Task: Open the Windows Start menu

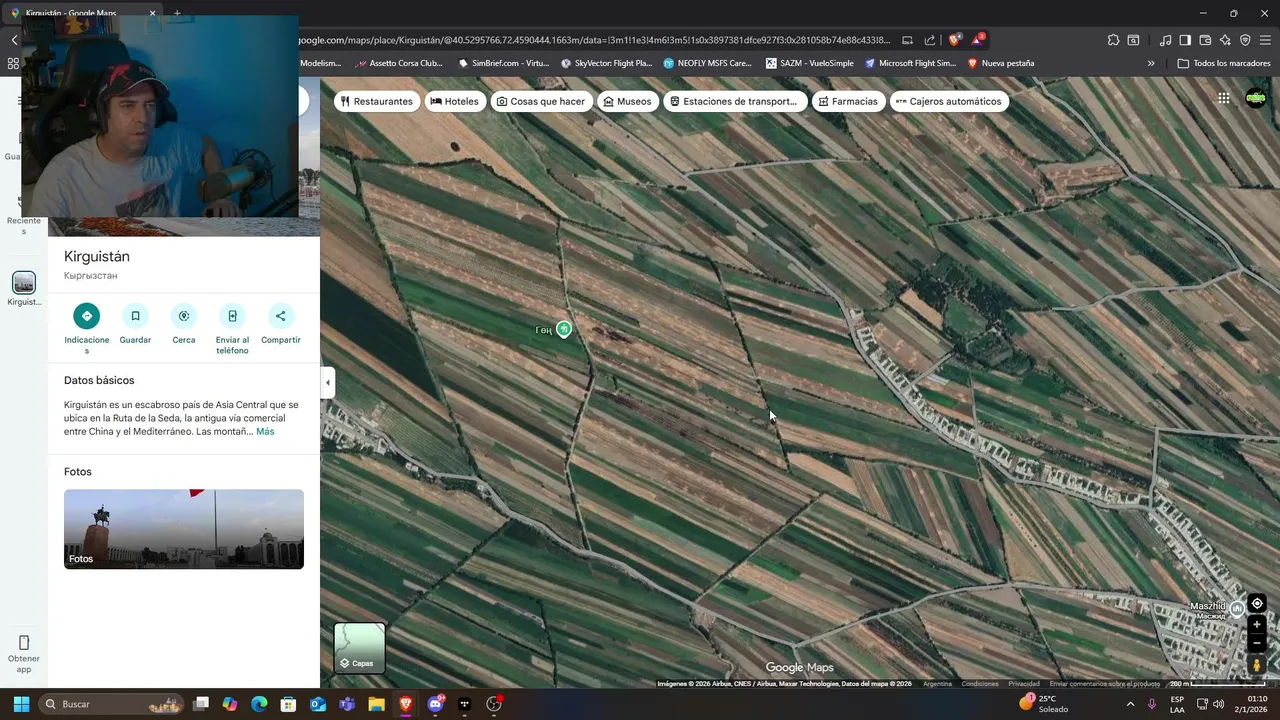Action: click(x=21, y=704)
